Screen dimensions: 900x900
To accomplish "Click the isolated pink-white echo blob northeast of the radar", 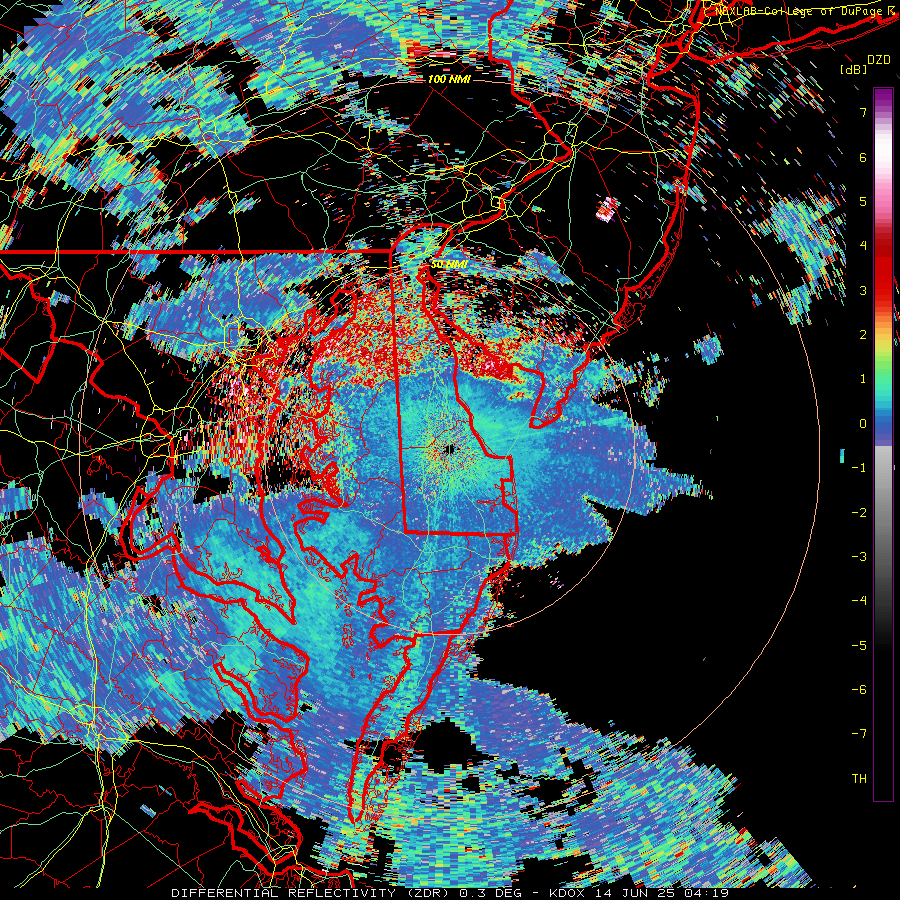I will tap(608, 209).
